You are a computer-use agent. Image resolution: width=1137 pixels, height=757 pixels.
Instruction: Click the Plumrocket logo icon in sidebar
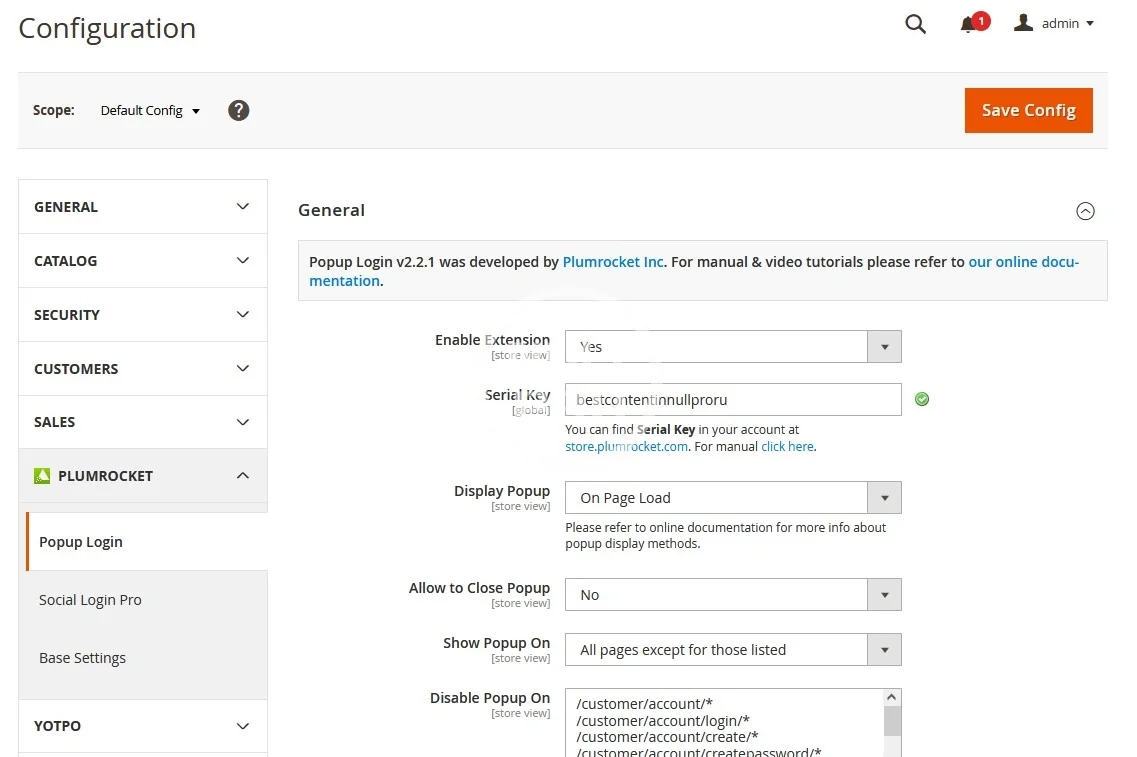pos(42,476)
